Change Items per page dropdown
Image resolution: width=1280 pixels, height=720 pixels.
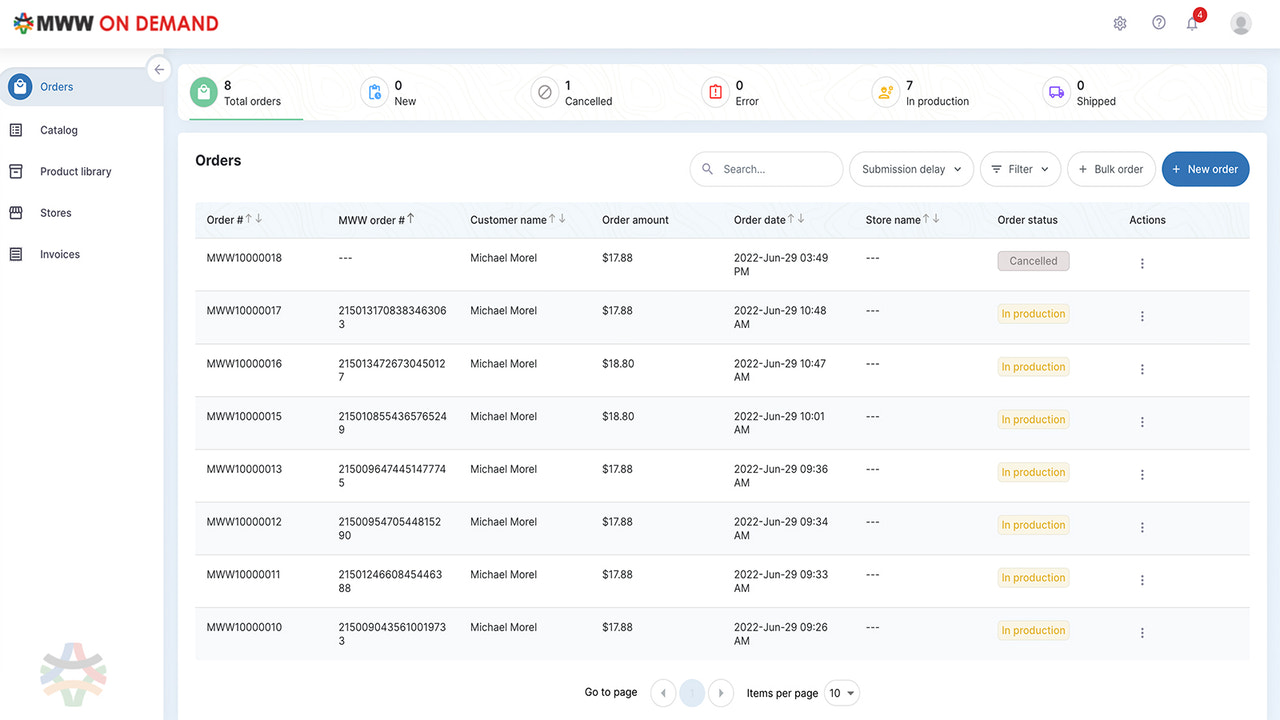[x=841, y=692]
